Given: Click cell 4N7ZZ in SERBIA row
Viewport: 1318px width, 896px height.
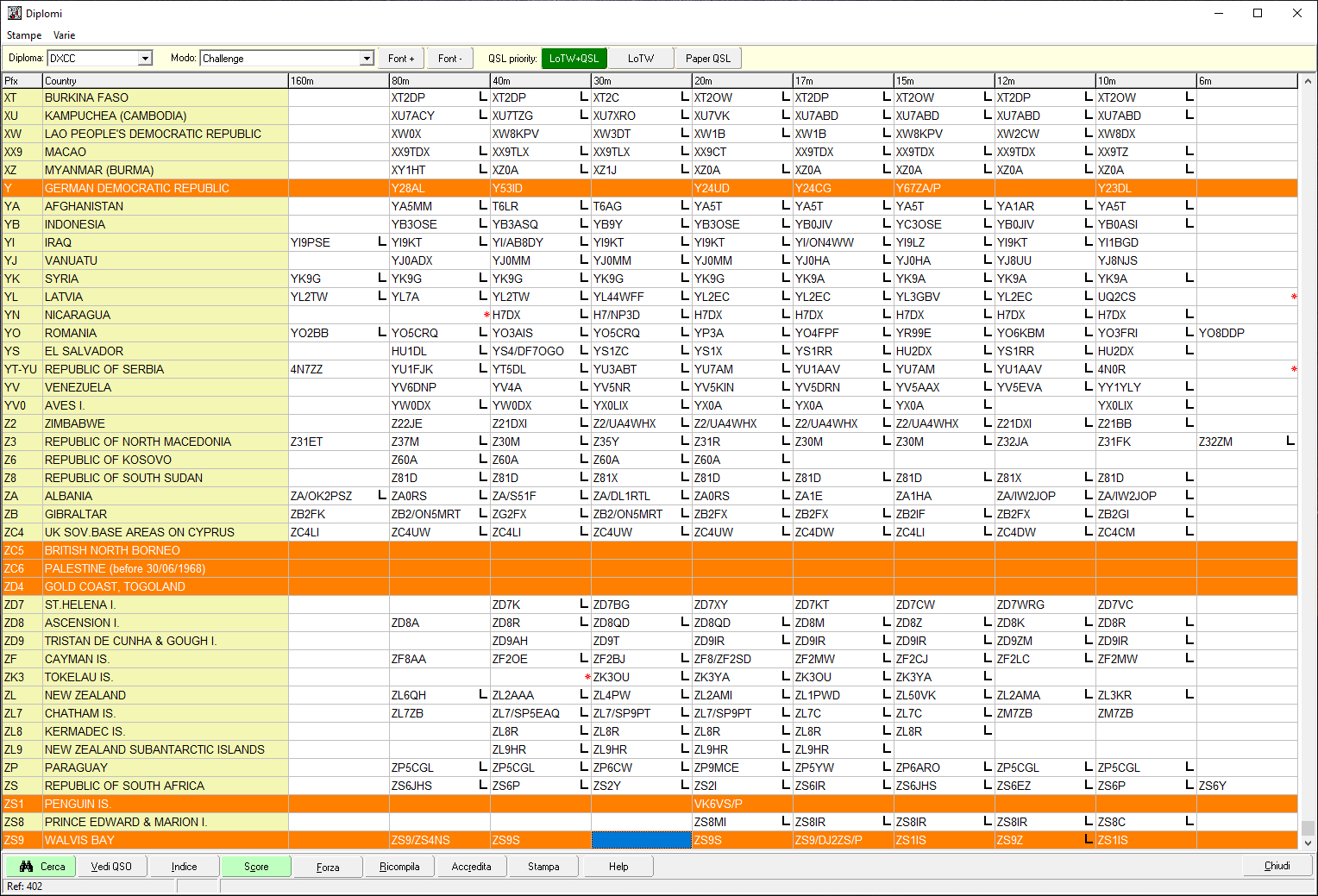Looking at the screenshot, I should tap(339, 369).
